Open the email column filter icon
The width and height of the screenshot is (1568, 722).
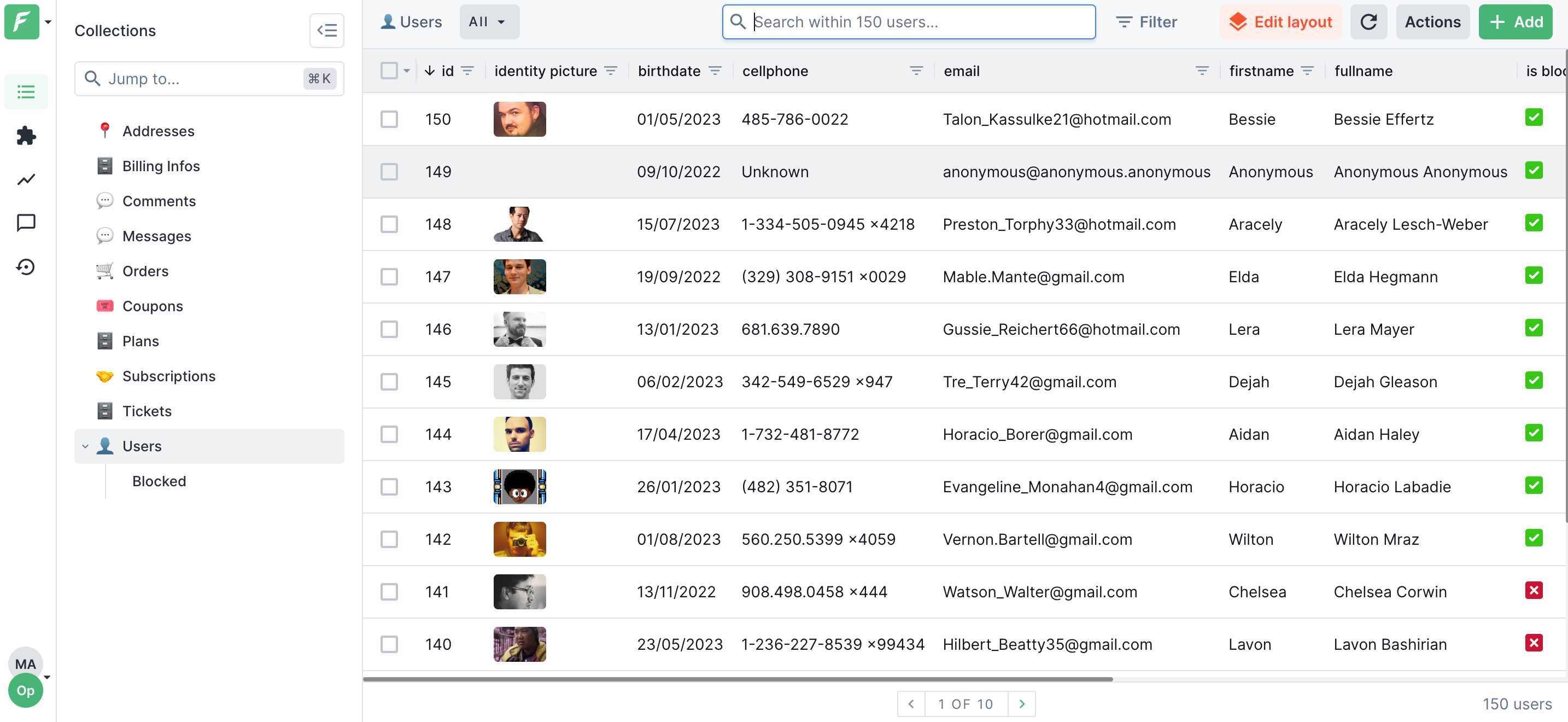1202,71
